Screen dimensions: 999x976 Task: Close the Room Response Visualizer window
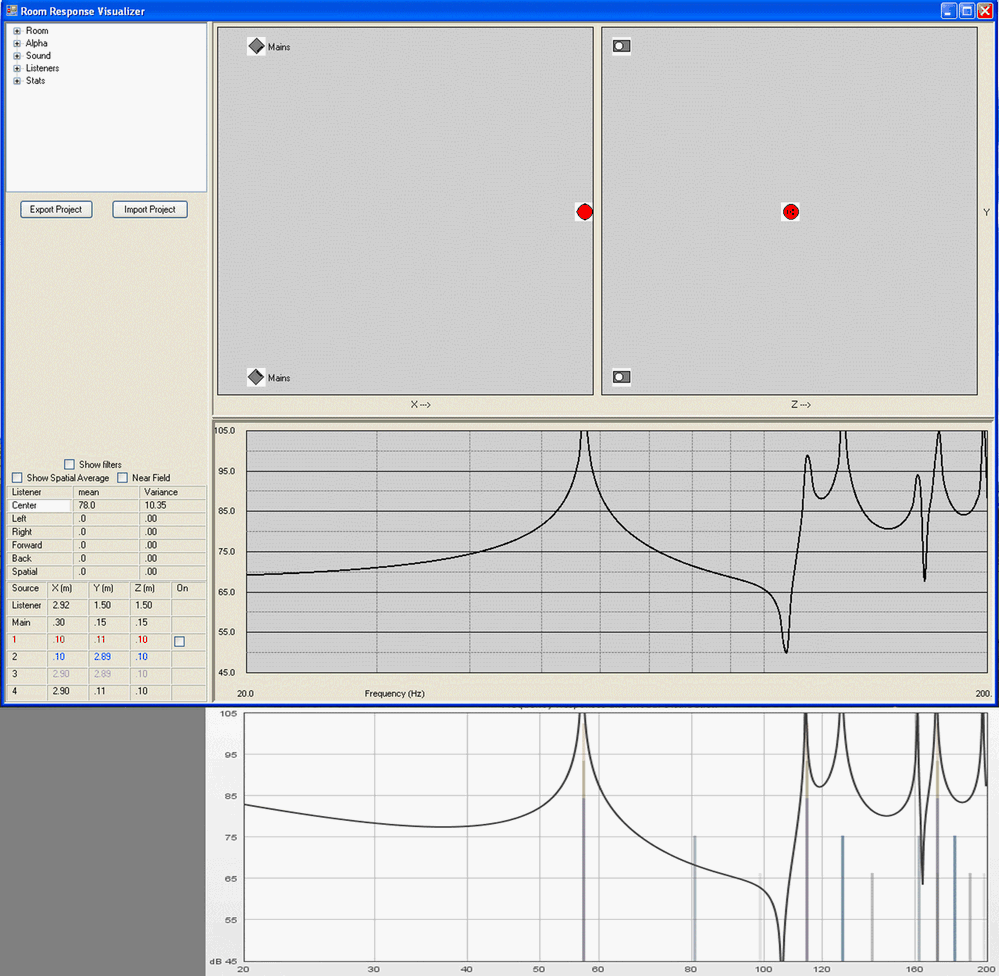984,11
